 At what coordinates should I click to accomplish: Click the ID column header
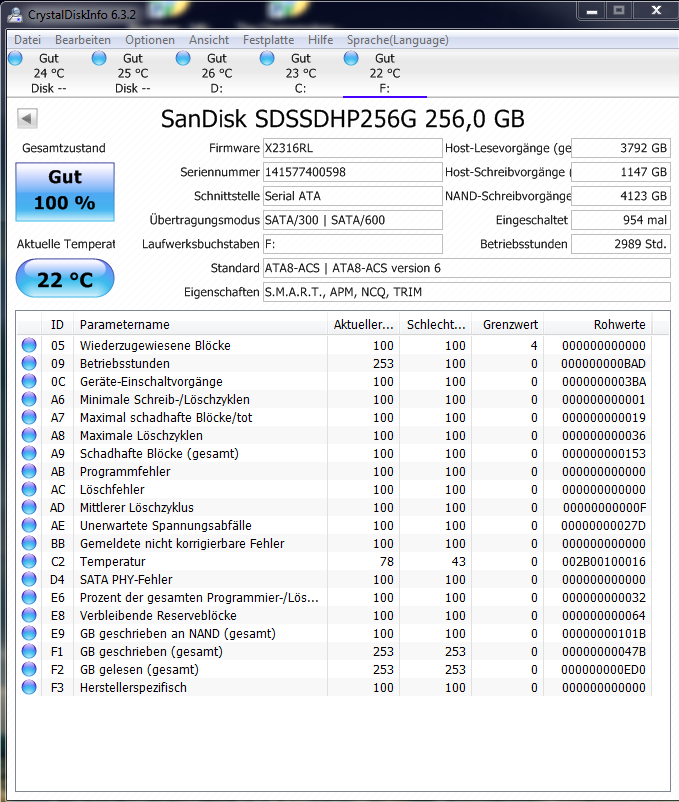[x=57, y=325]
